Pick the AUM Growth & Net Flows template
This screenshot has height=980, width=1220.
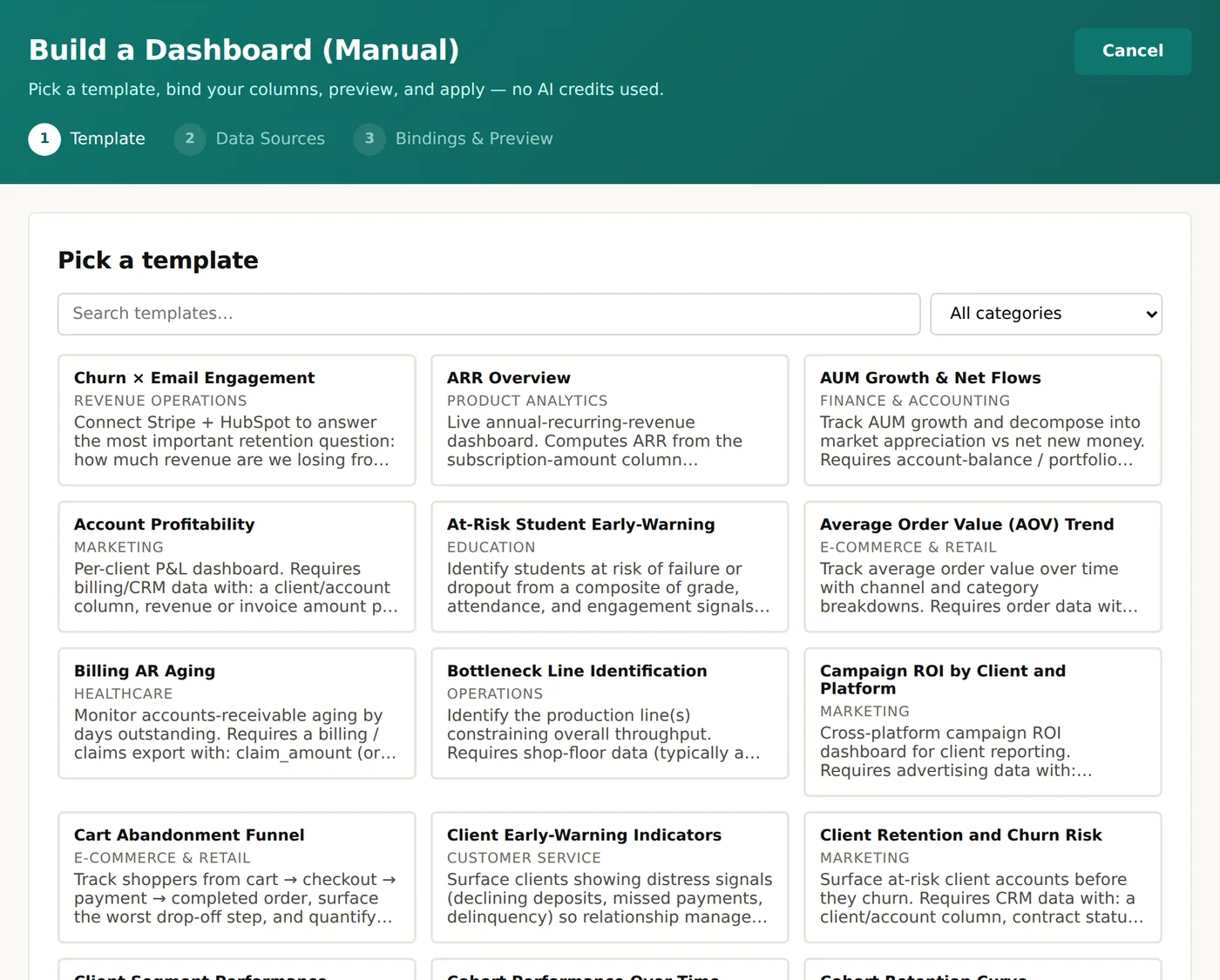pos(983,420)
